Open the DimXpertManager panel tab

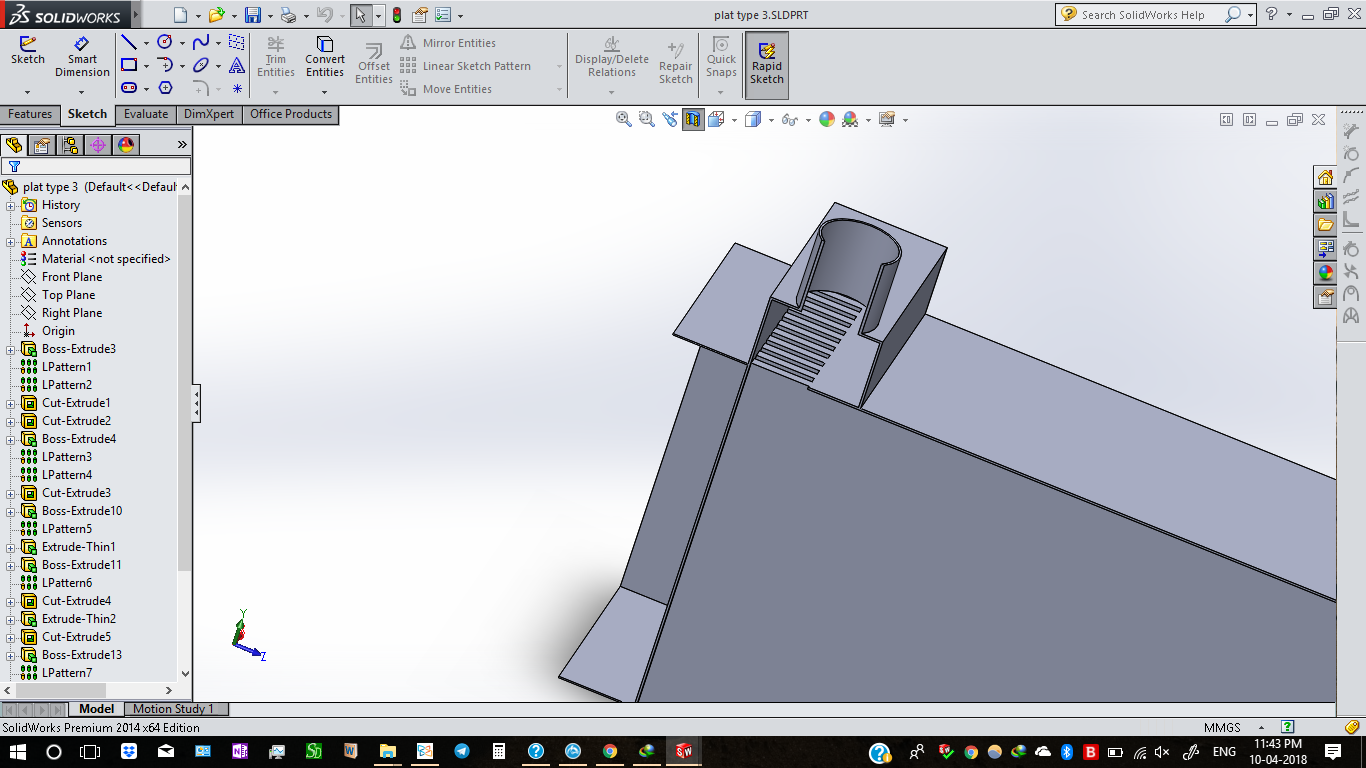(97, 145)
